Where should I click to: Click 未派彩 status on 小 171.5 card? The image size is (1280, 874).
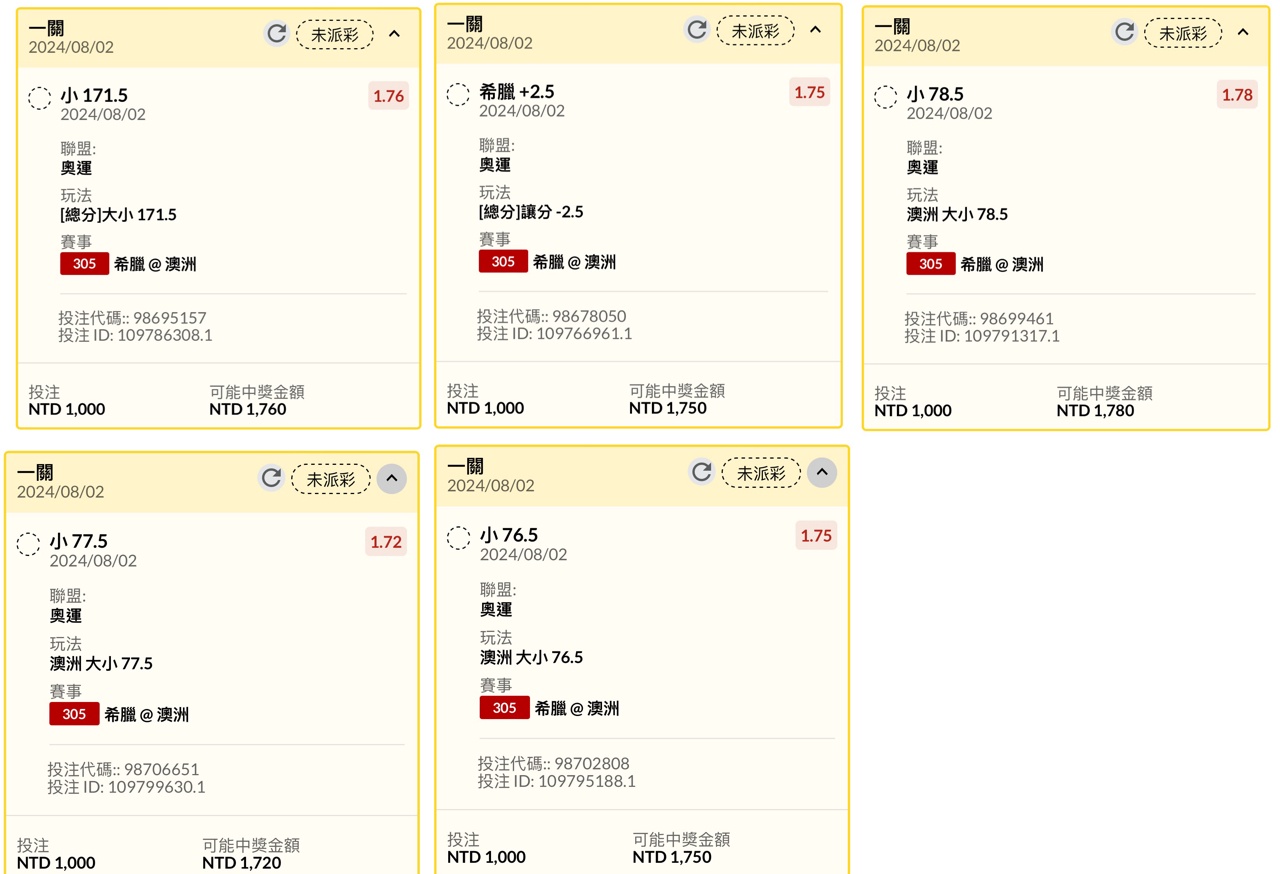pos(335,35)
